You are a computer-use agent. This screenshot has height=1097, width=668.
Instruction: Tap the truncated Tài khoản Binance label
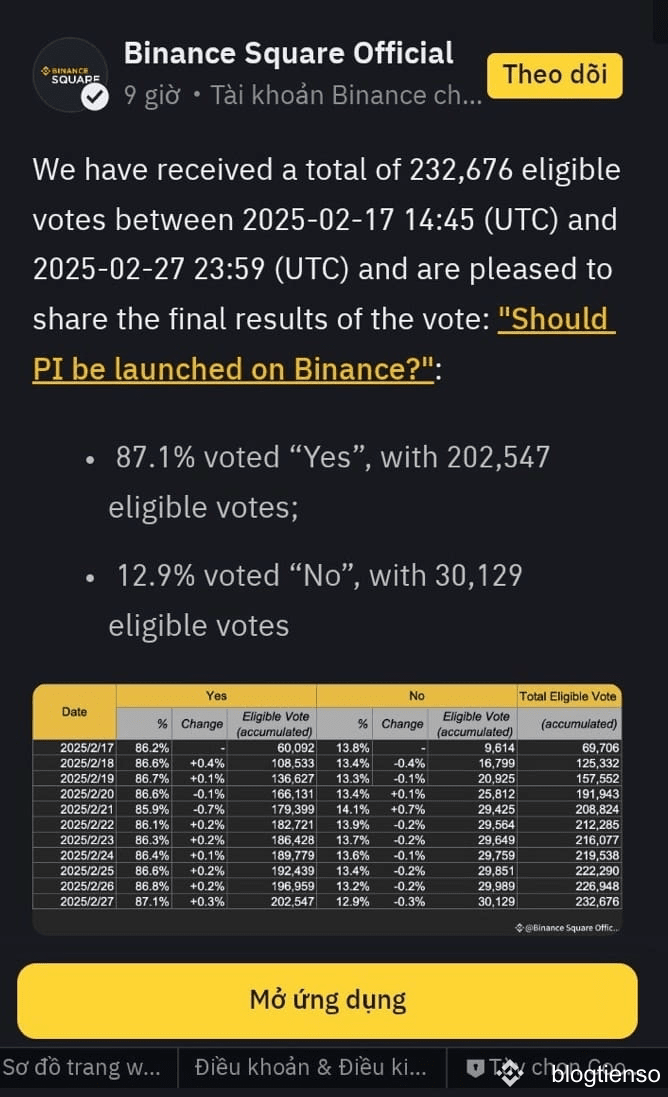(346, 95)
